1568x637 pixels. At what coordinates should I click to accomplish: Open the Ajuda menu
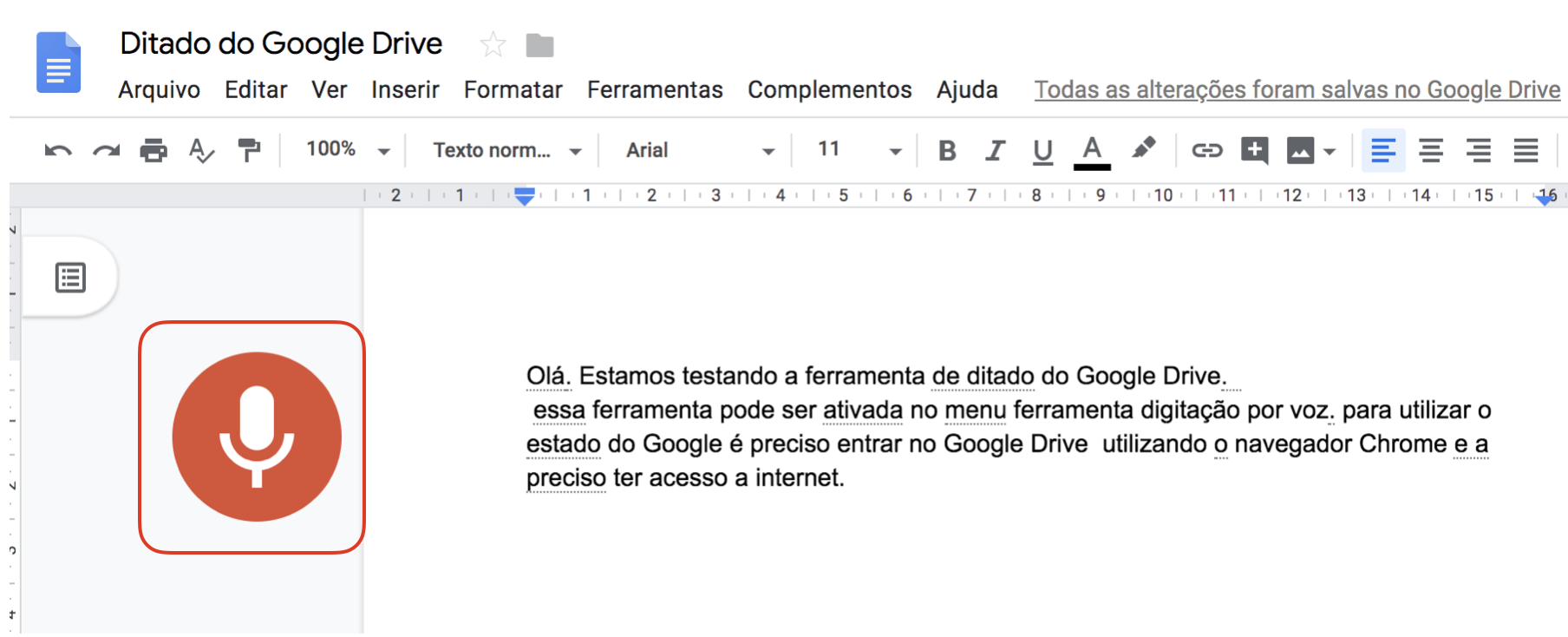point(967,90)
